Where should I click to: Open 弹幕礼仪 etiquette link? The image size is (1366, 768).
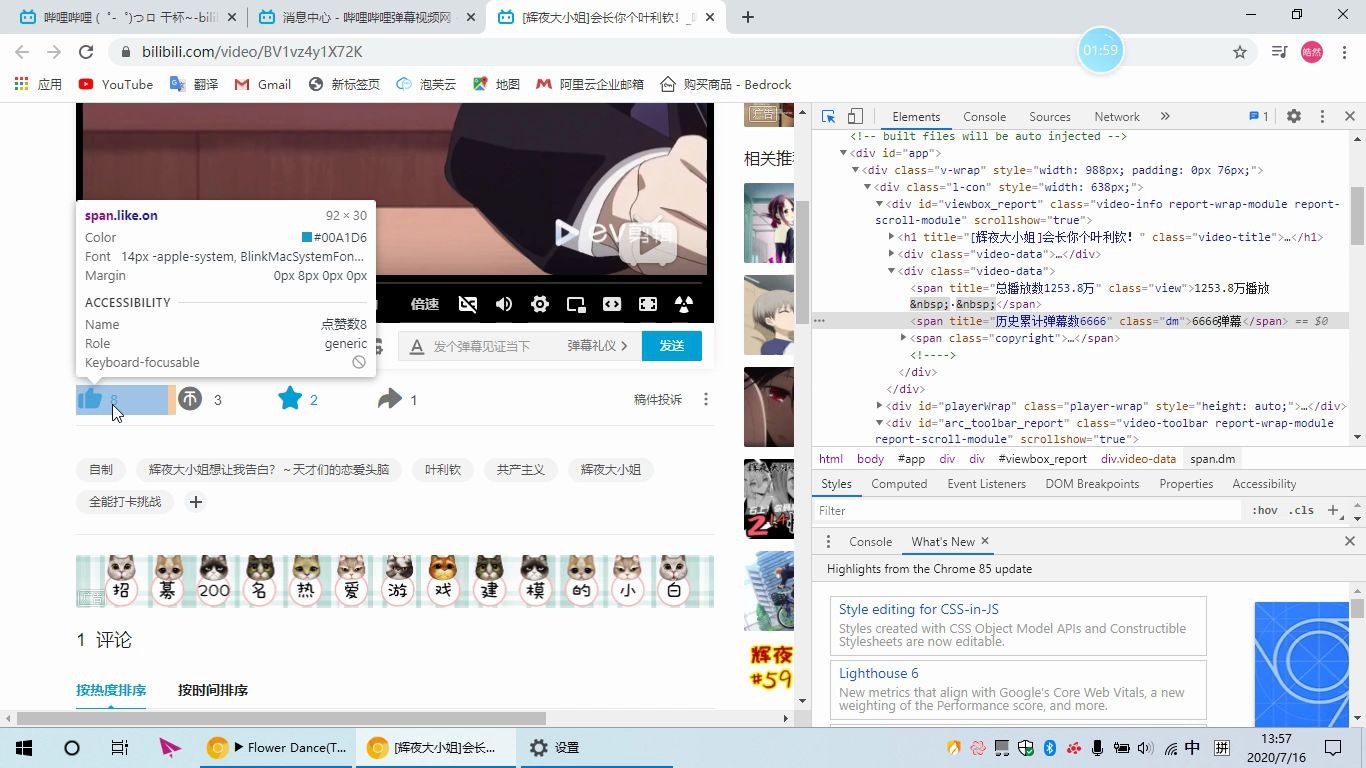coord(597,346)
